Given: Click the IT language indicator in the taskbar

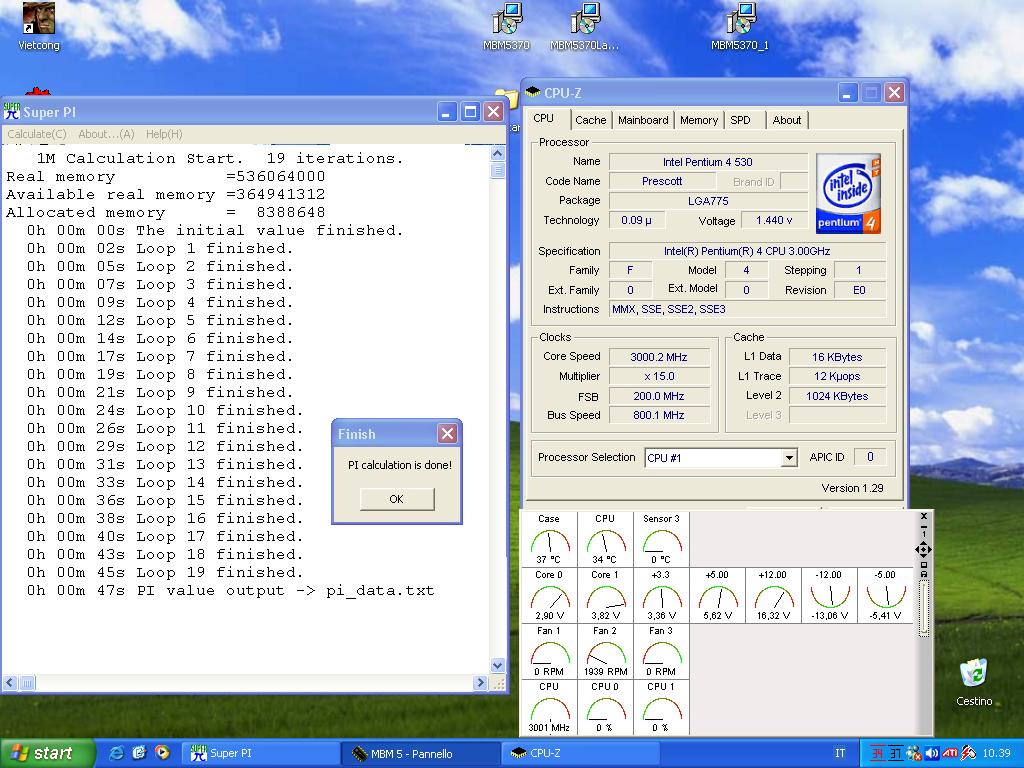Looking at the screenshot, I should (x=840, y=753).
